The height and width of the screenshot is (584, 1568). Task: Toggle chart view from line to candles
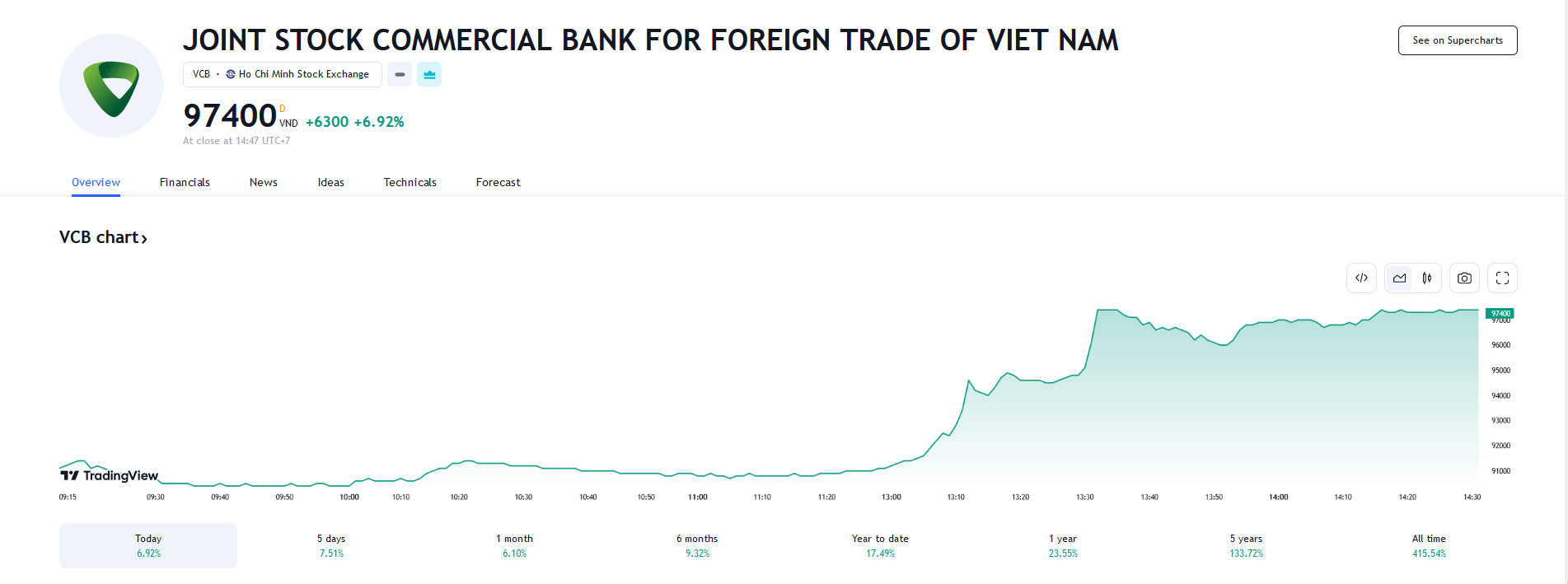click(x=1427, y=278)
